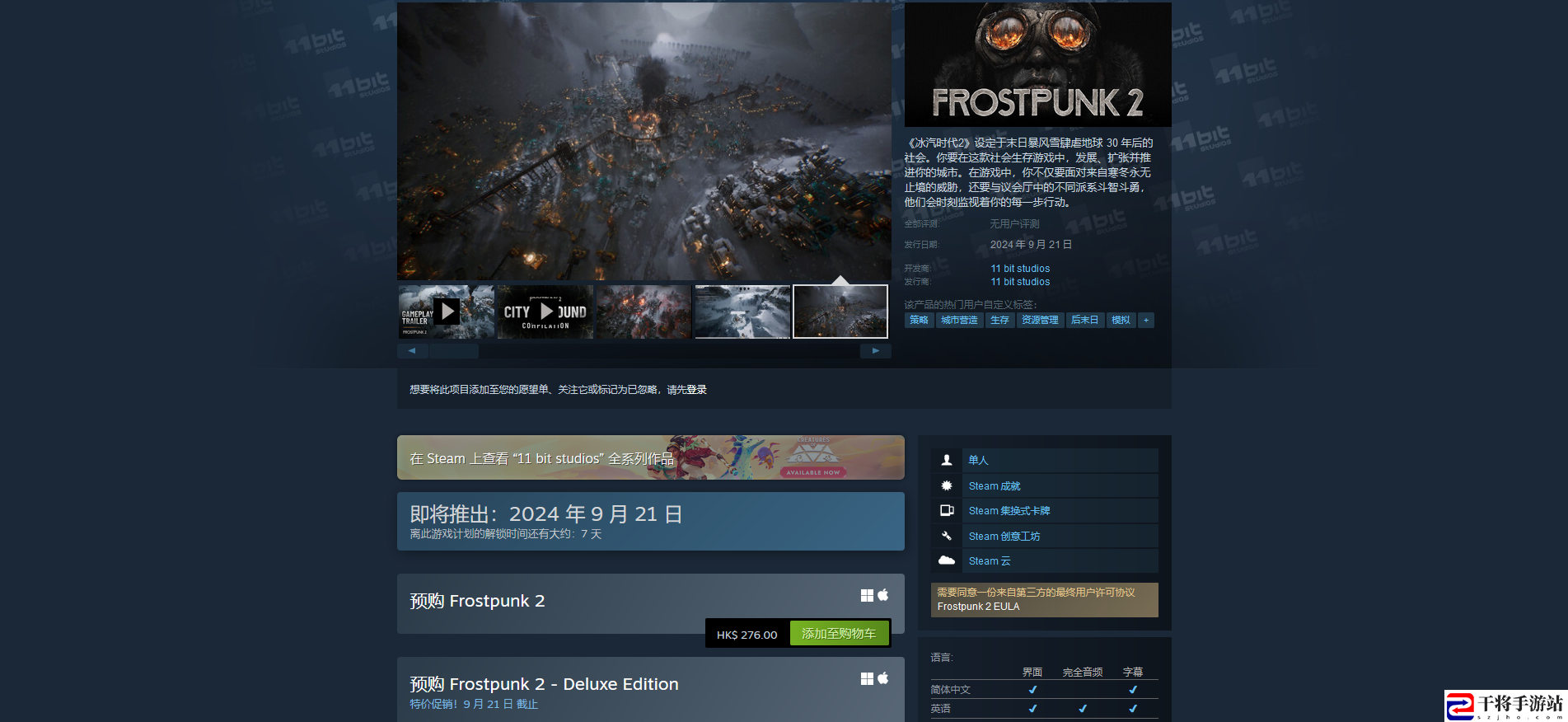
Task: Select the 策略 tag
Action: tap(919, 321)
